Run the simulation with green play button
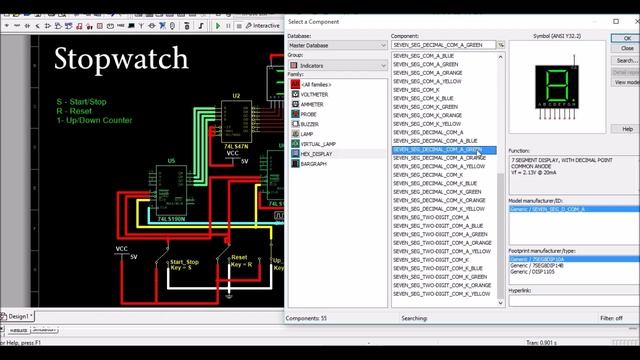This screenshot has height=360, width=640. [218, 26]
